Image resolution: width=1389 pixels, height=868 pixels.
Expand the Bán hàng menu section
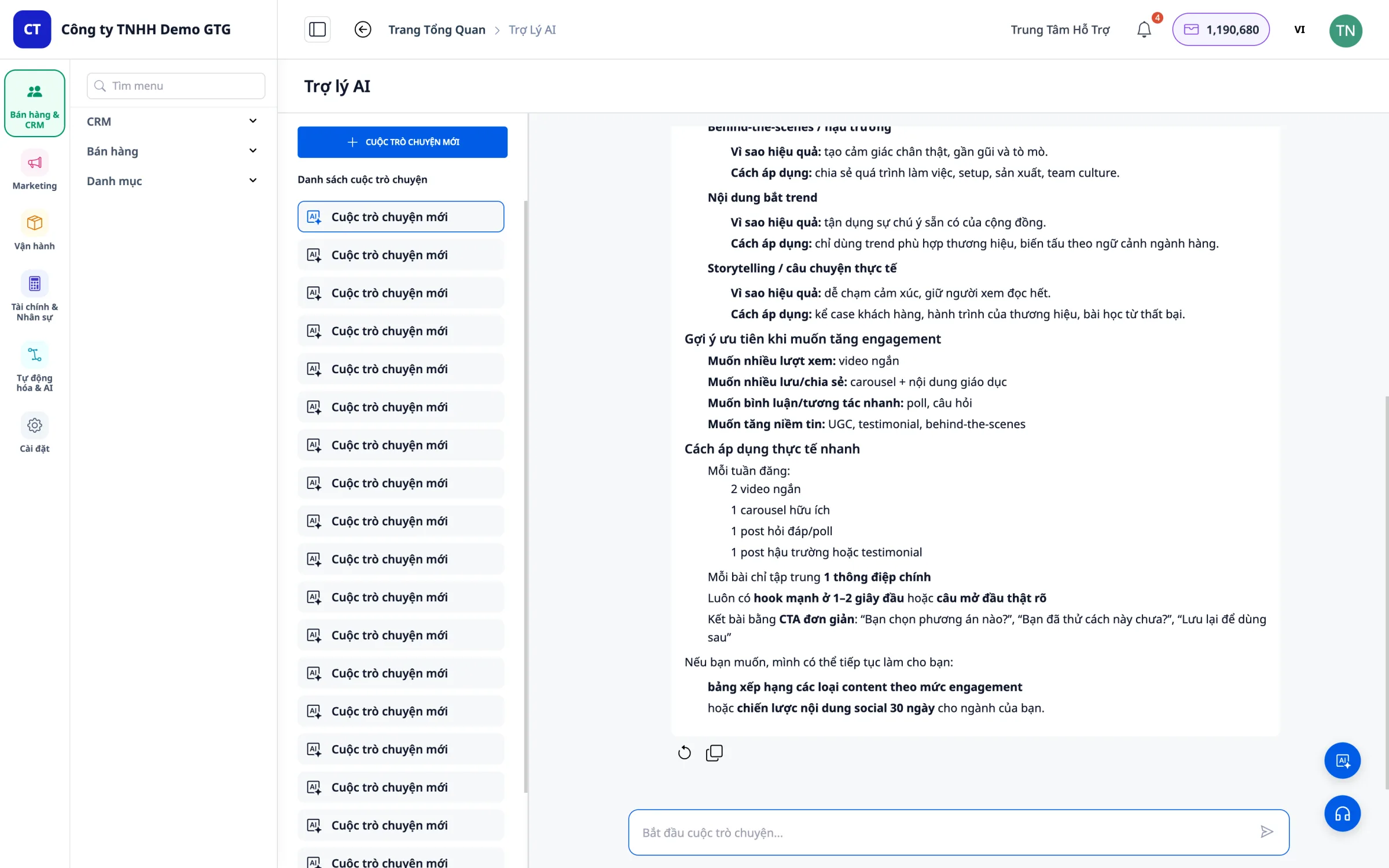(x=172, y=151)
